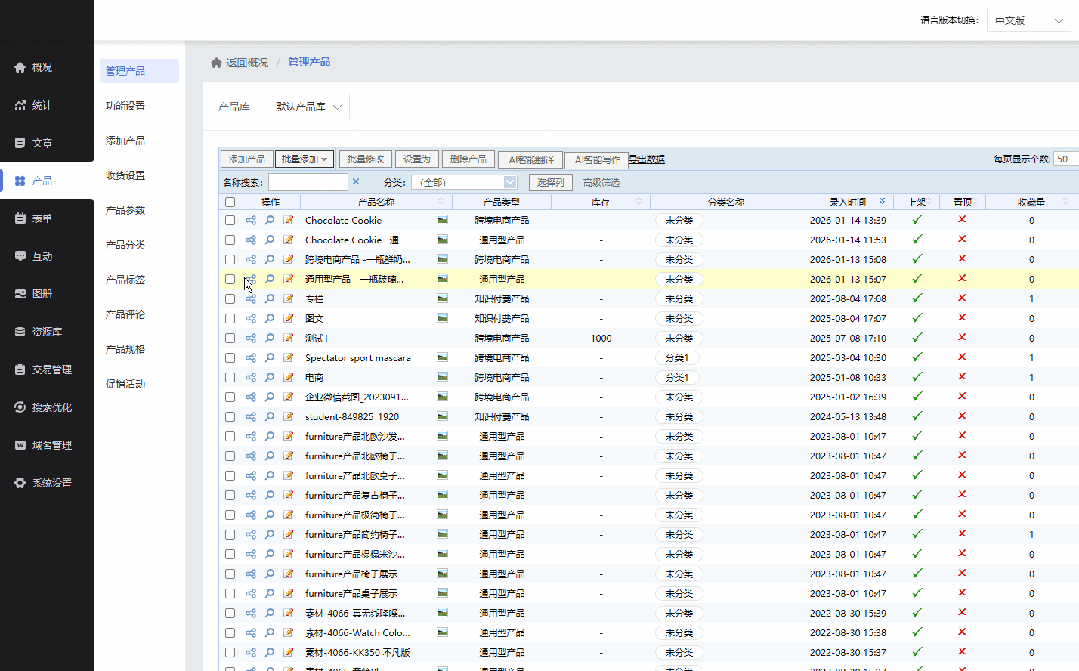This screenshot has height=671, width=1079.
Task: Click green checkmark in 电商 row
Action: [x=917, y=377]
